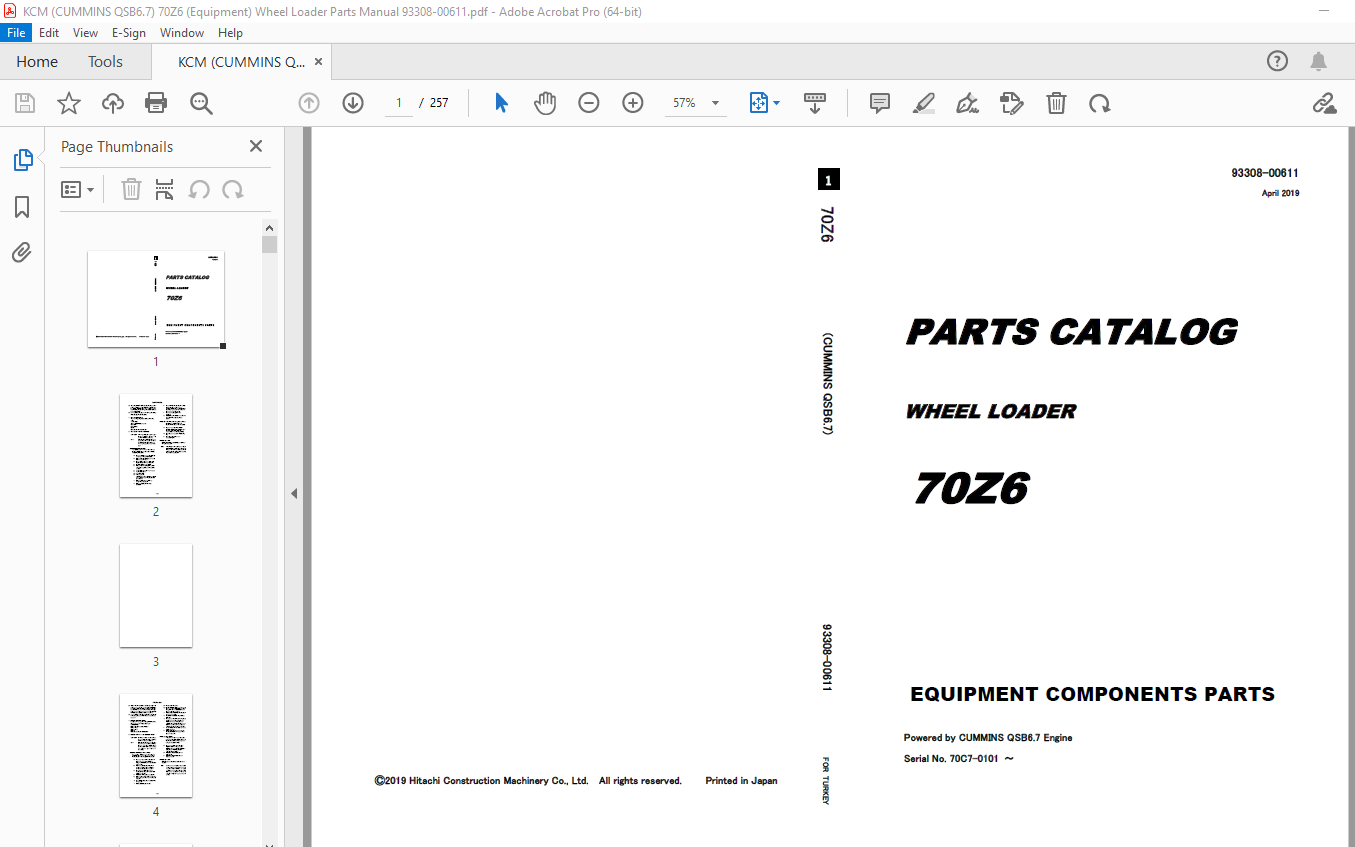
Task: Show Page Thumbnails sidebar icon
Action: [x=22, y=159]
